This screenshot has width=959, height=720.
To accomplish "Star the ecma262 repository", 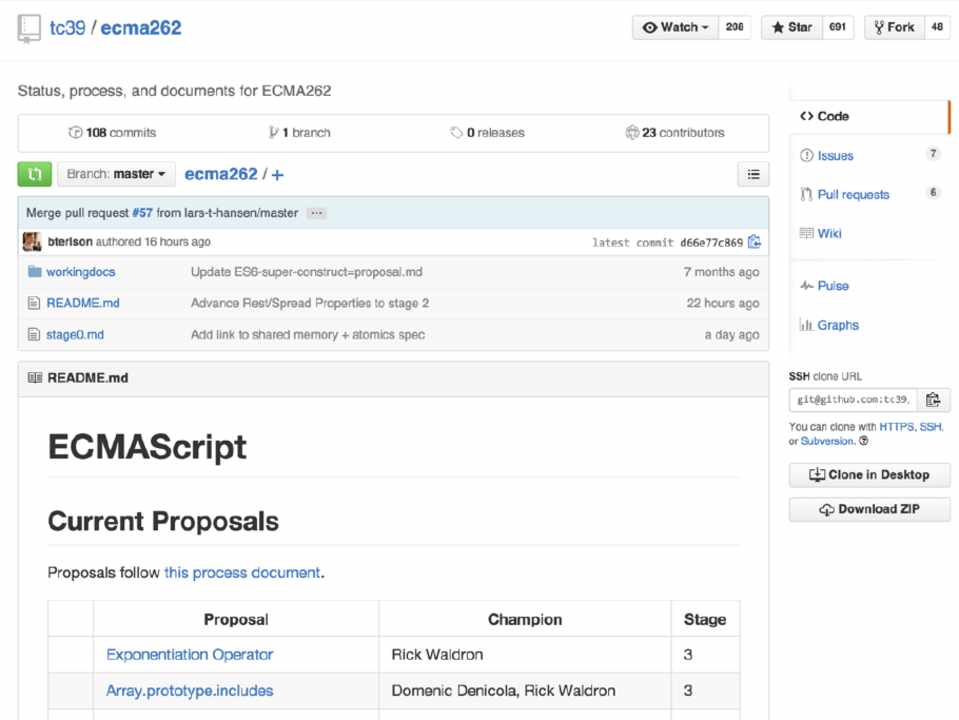I will point(792,28).
